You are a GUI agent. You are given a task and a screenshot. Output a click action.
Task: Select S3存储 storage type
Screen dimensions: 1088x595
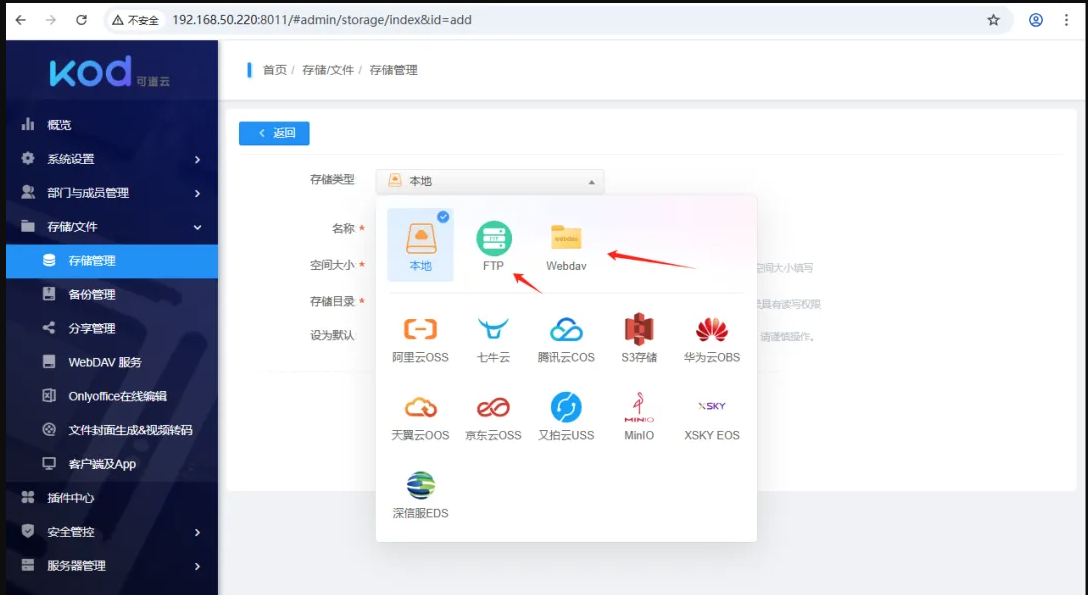(639, 338)
